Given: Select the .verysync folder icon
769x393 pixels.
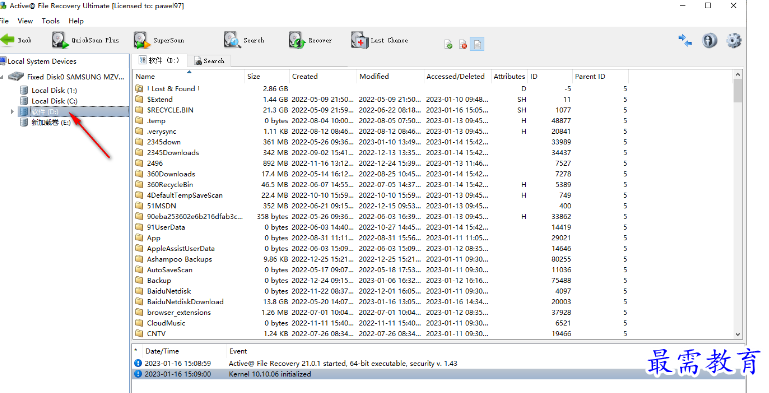Looking at the screenshot, I should click(x=139, y=131).
